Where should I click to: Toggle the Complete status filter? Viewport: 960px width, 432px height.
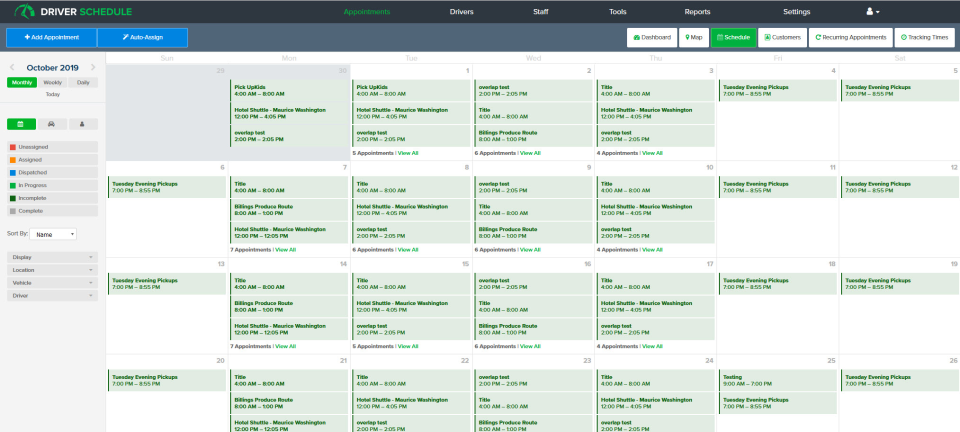pyautogui.click(x=53, y=211)
